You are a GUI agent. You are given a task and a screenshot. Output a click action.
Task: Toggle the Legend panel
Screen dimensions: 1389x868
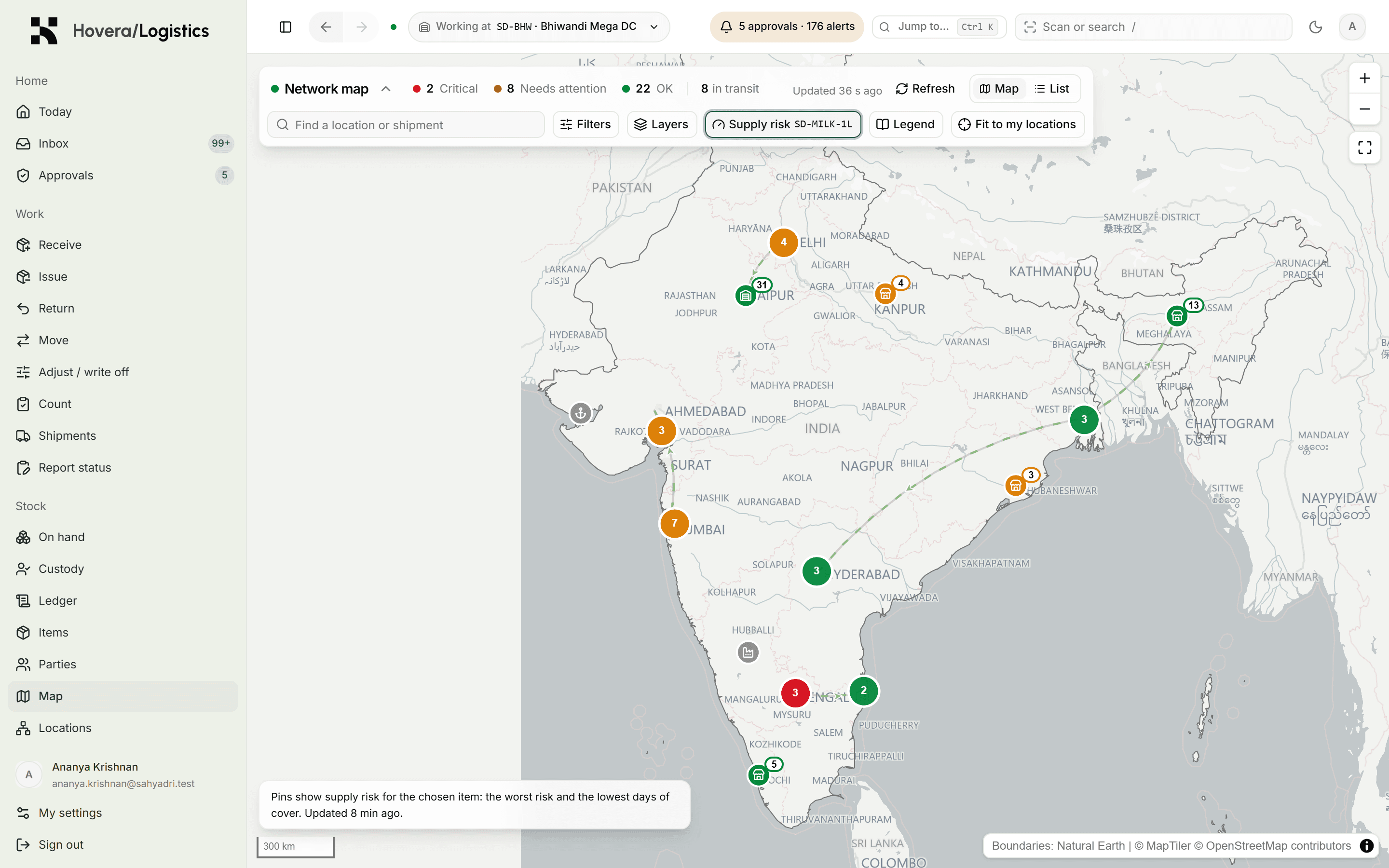906,124
